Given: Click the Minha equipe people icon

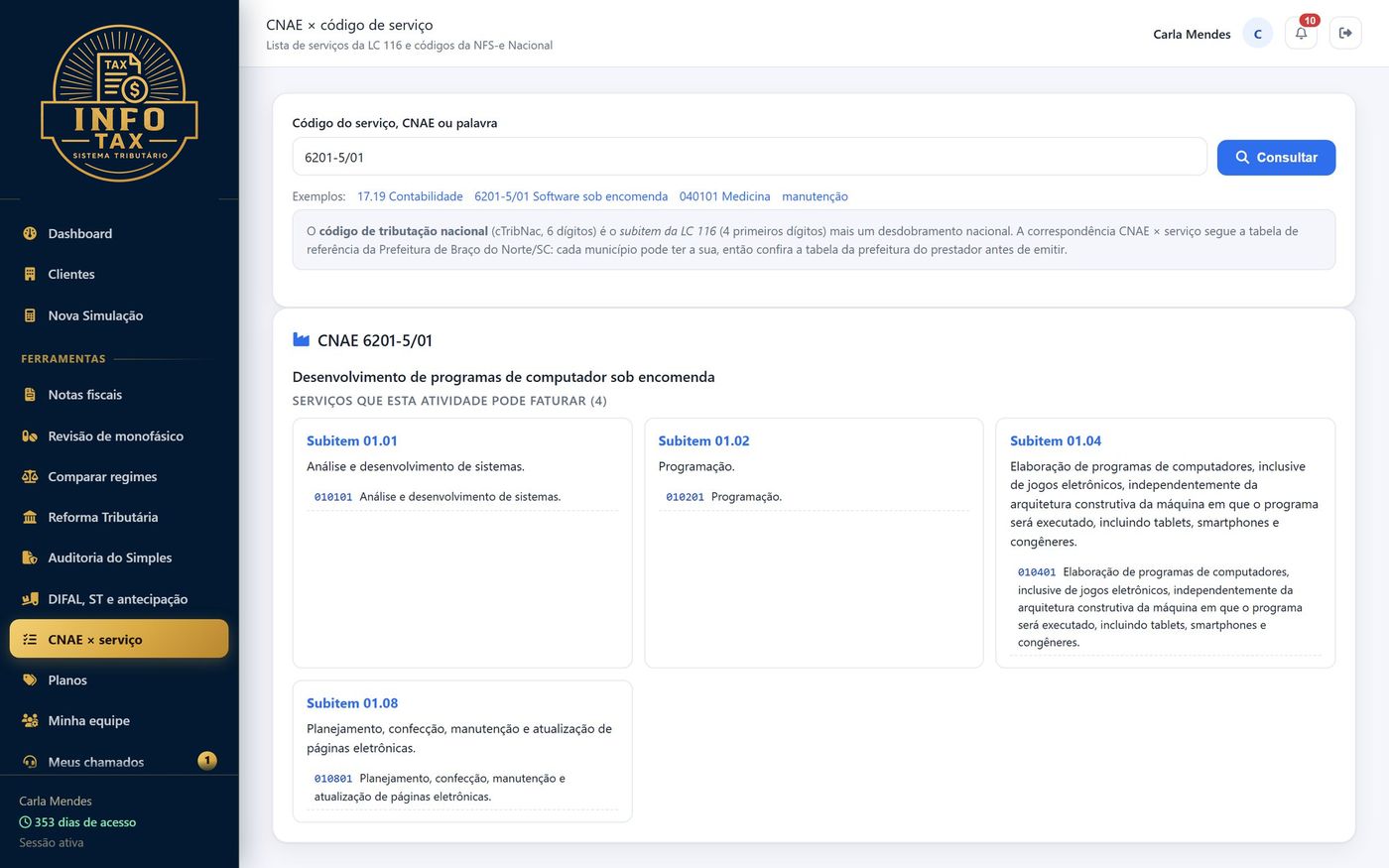Looking at the screenshot, I should [x=30, y=721].
